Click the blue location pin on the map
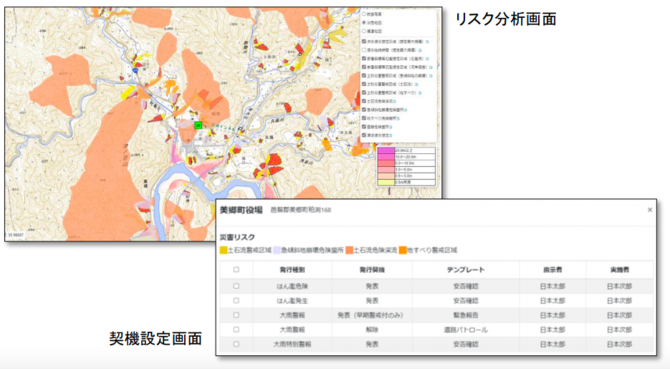This screenshot has height=369, width=670. pos(135,70)
